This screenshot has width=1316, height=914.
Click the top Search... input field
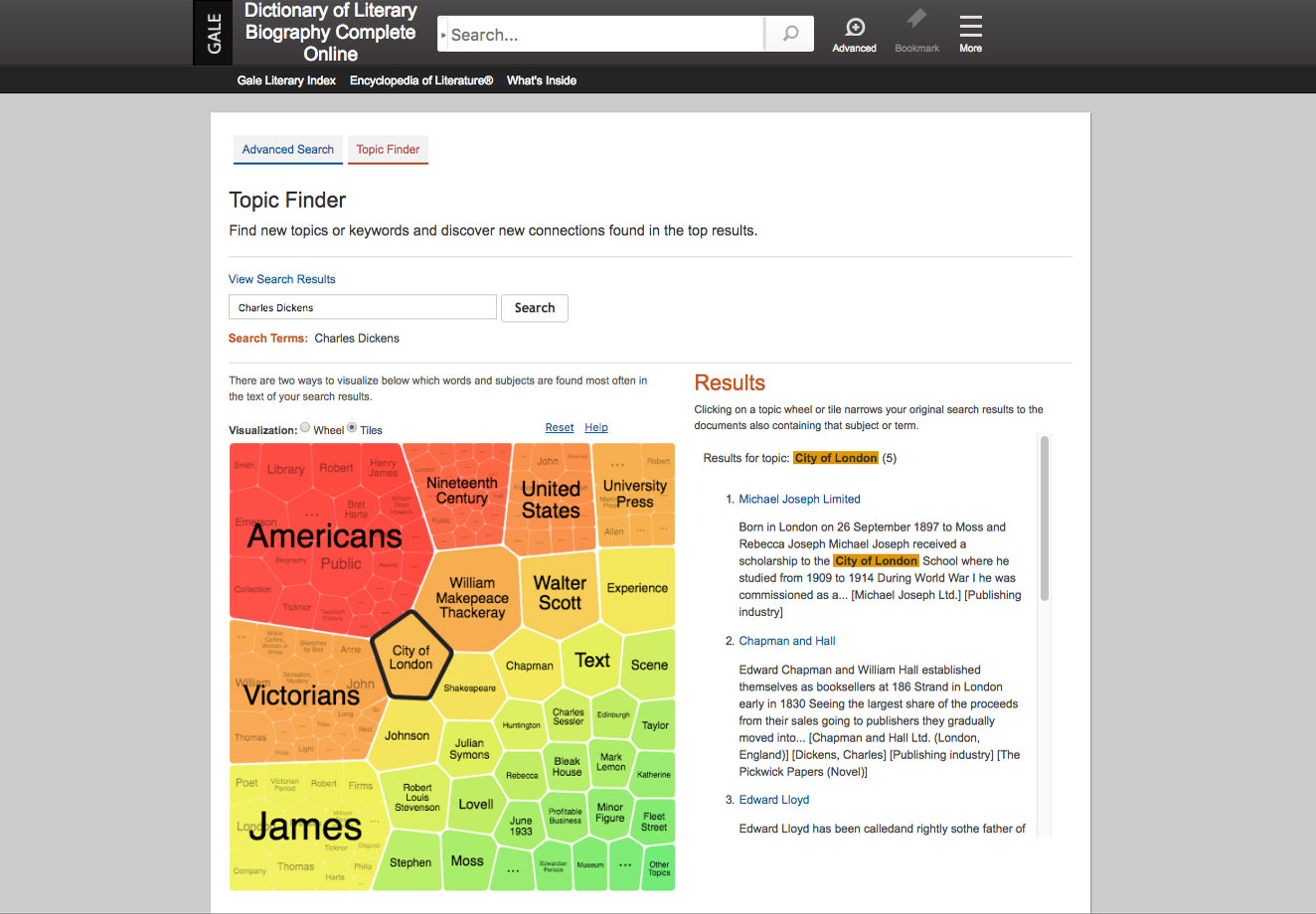click(x=606, y=34)
